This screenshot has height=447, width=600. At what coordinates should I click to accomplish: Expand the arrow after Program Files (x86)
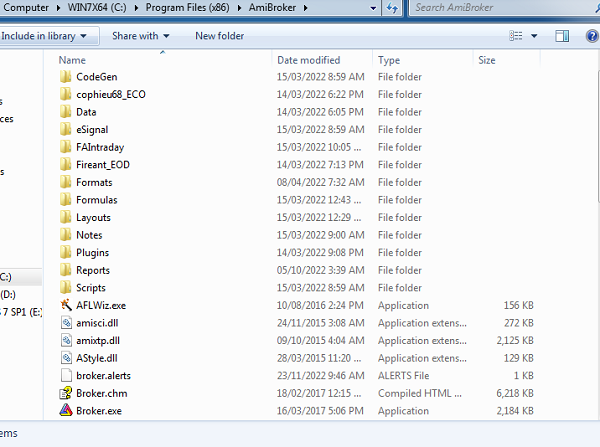239,8
